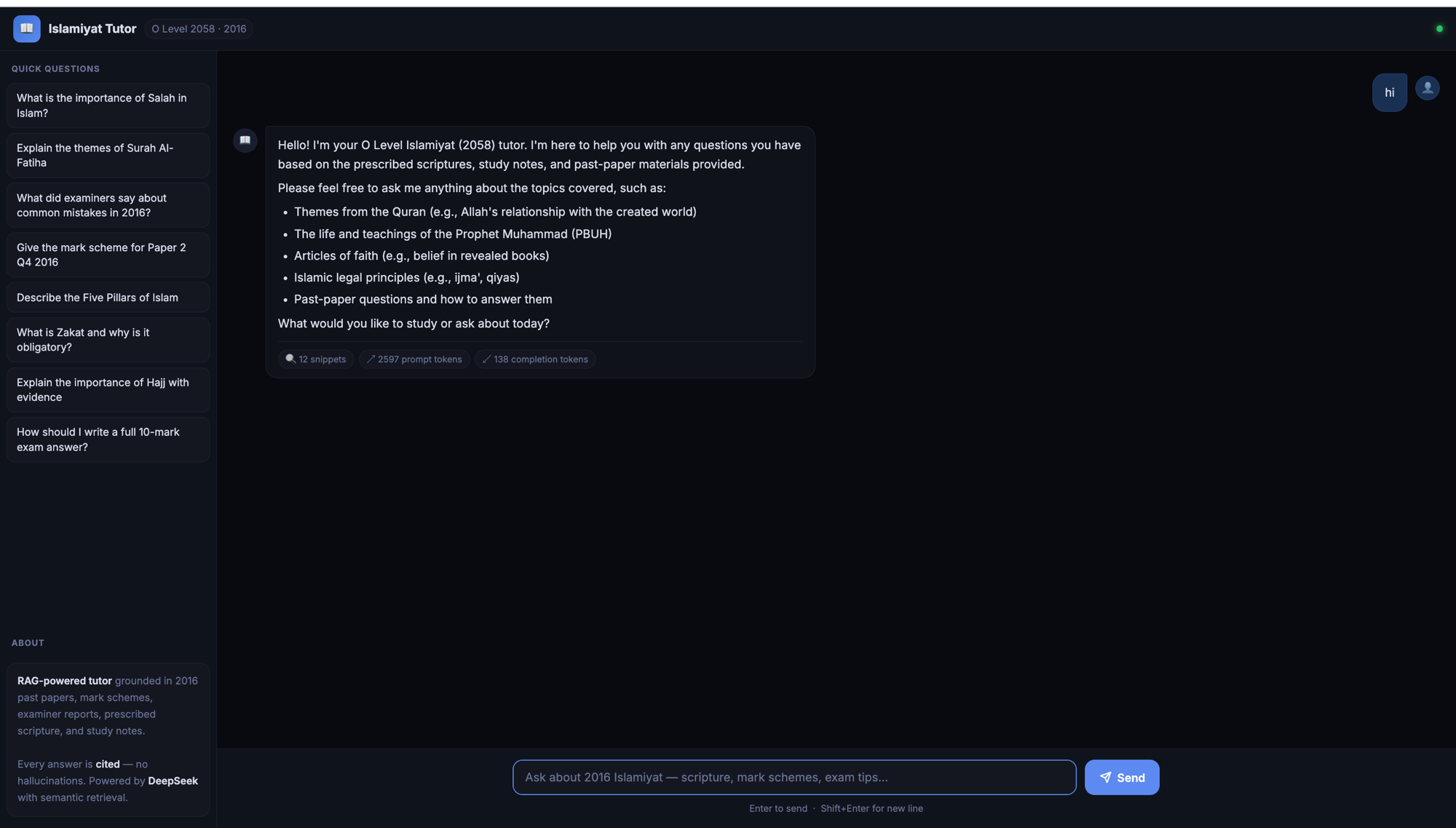The height and width of the screenshot is (828, 1456).
Task: Click the magnifier icon on '12 snippets'
Action: coord(290,359)
